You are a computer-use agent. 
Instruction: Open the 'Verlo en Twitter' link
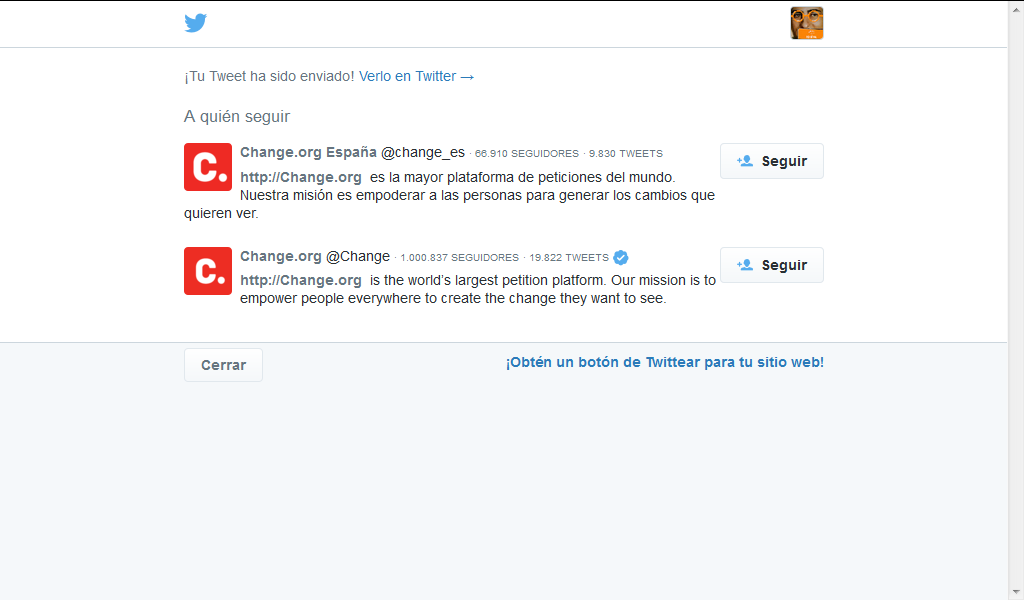click(x=417, y=76)
